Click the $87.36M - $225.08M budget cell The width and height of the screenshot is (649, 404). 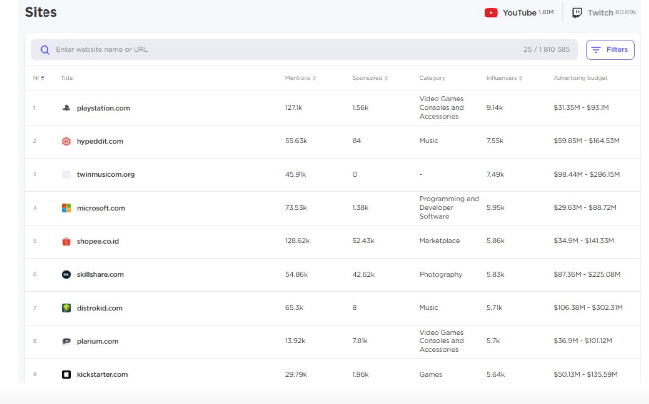click(587, 274)
